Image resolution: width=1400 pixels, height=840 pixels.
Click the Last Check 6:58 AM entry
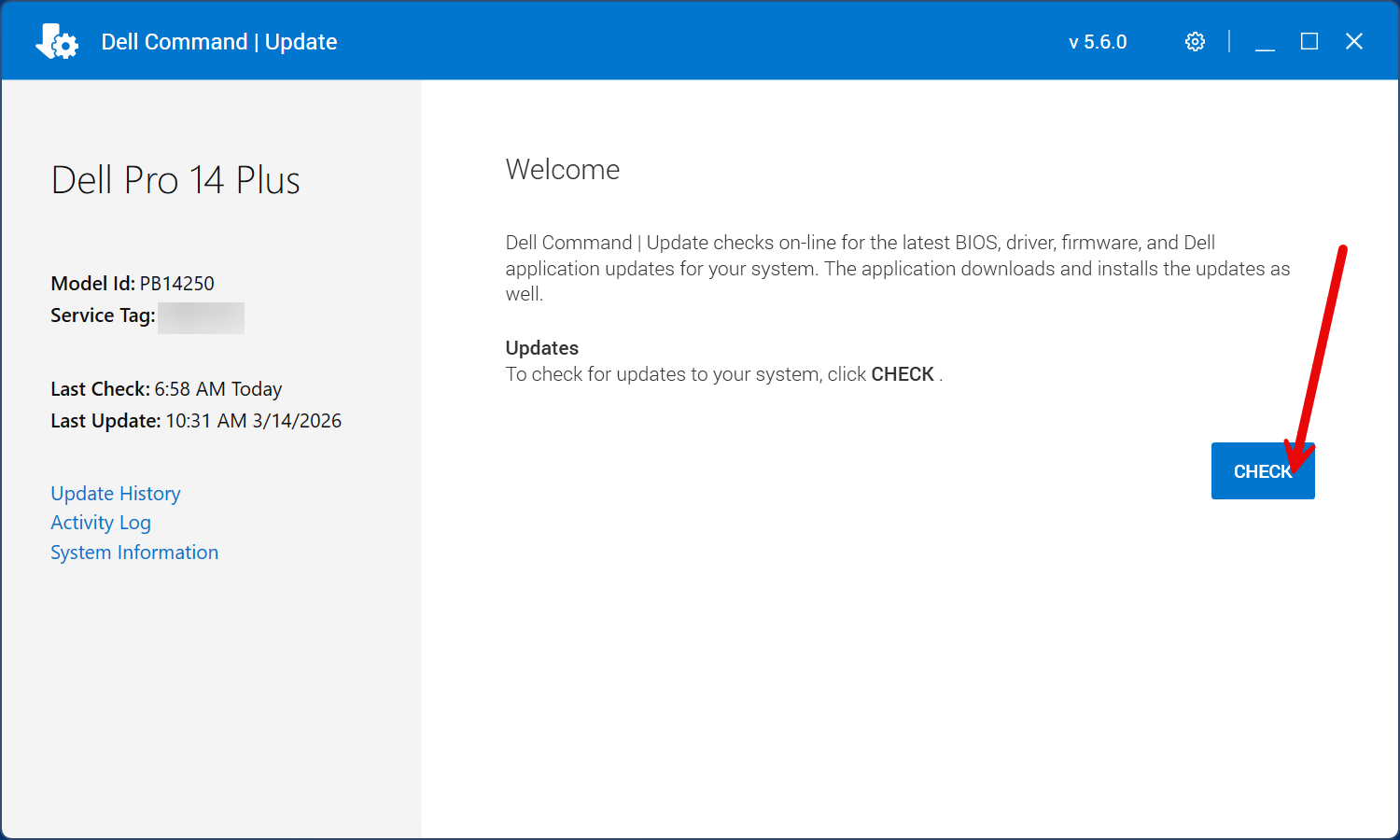tap(166, 389)
